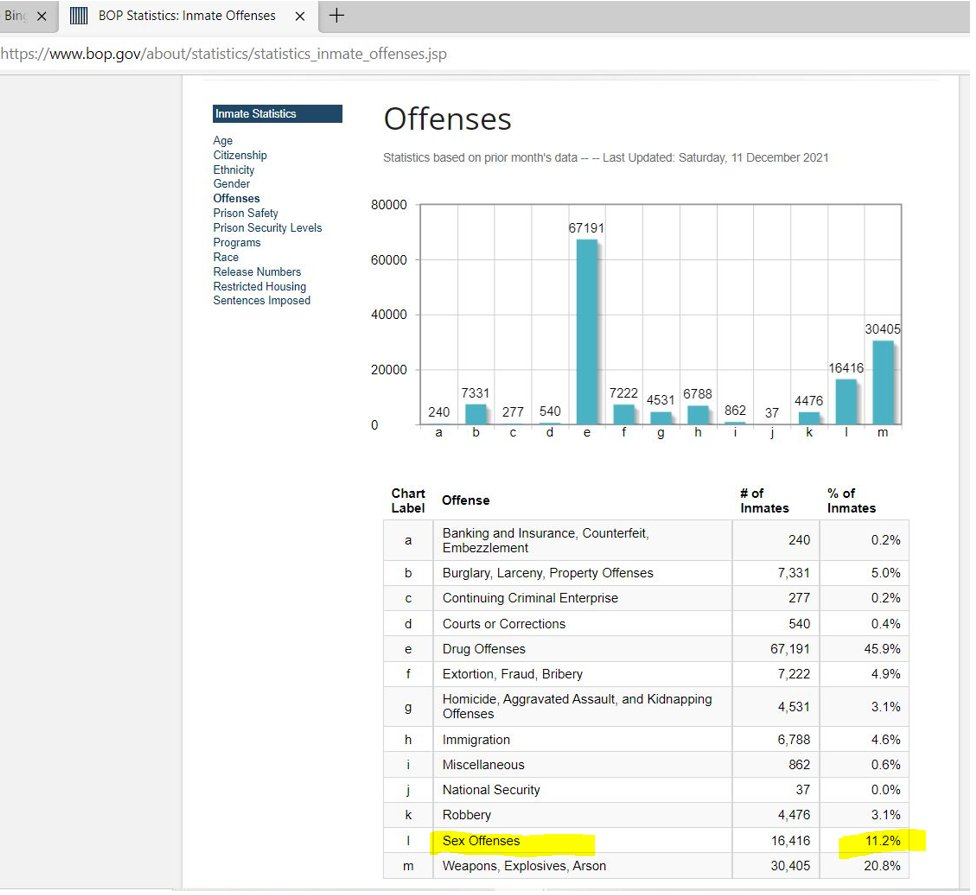976x895 pixels.
Task: Switch to BOP Statistics: Inmate Offenses tab
Action: point(187,16)
